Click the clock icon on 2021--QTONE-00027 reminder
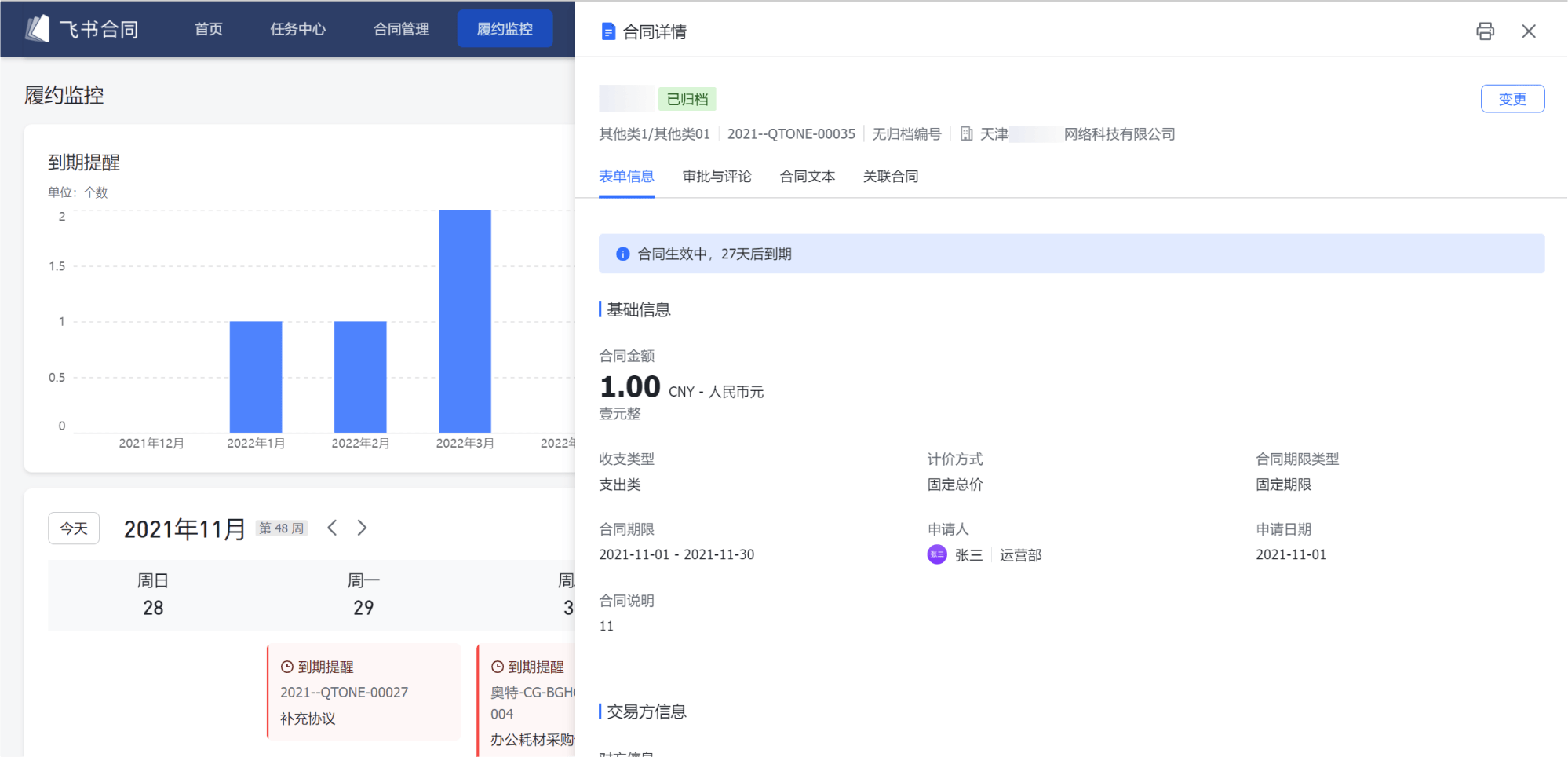1568x757 pixels. 287,667
